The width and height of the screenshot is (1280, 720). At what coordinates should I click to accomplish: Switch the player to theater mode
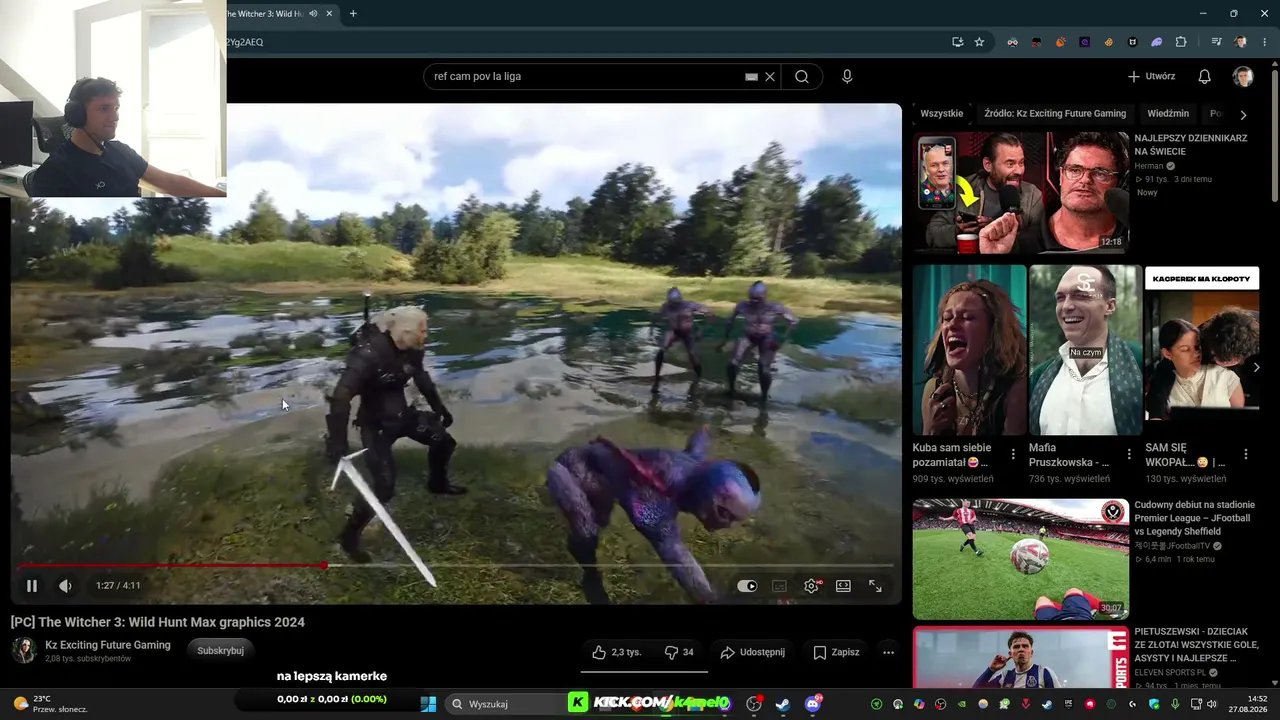pos(843,586)
